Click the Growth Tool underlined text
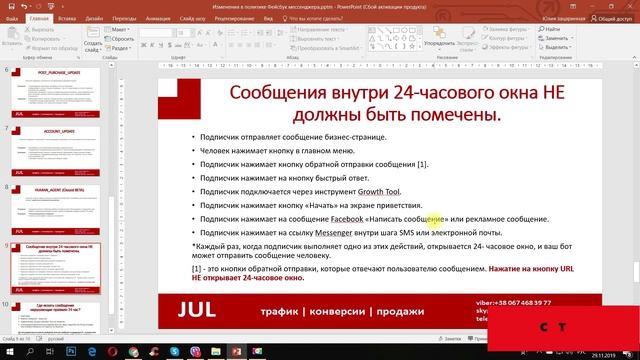The width and height of the screenshot is (640, 360). click(379, 192)
